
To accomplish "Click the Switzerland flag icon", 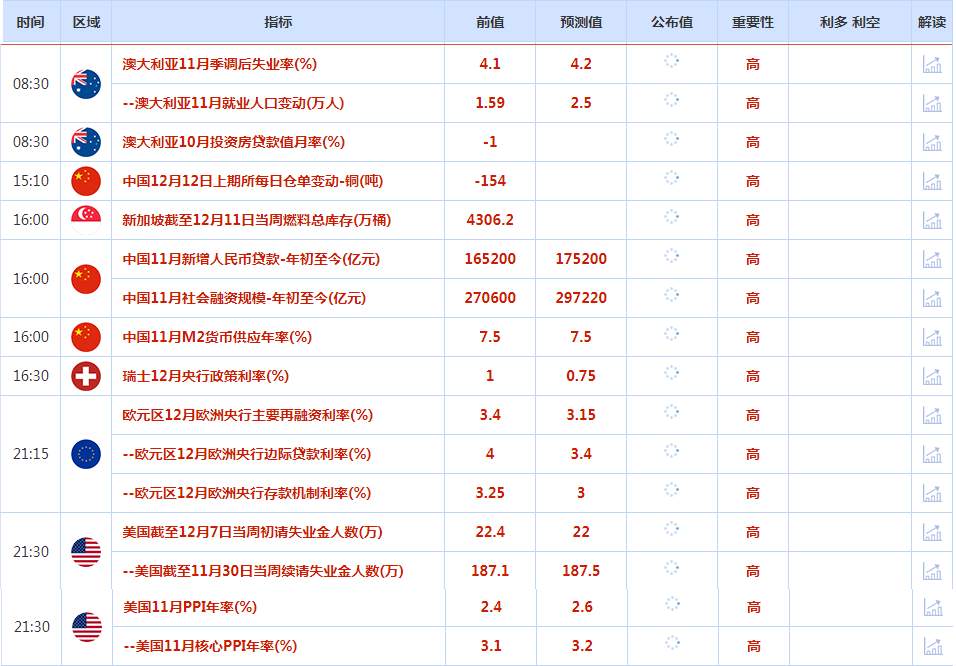I will pyautogui.click(x=86, y=376).
